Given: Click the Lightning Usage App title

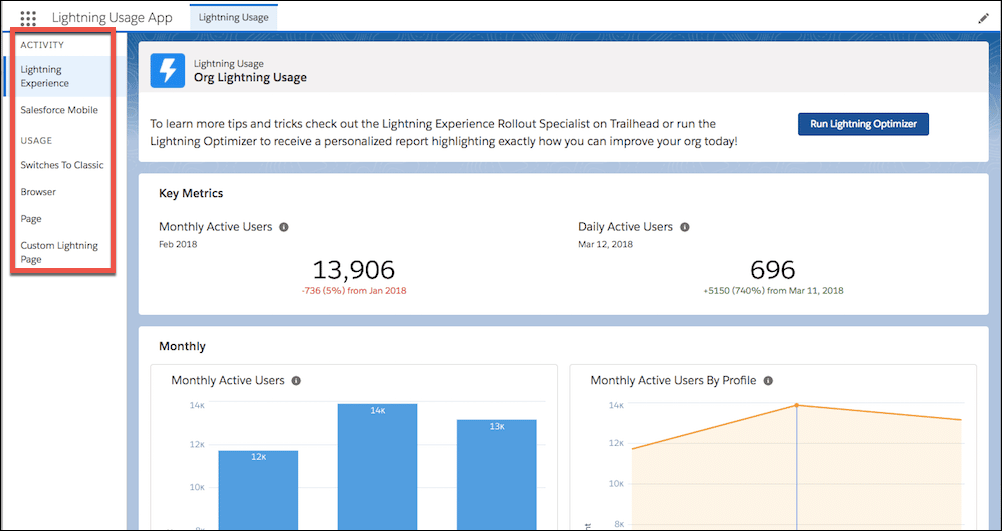Looking at the screenshot, I should pos(112,17).
